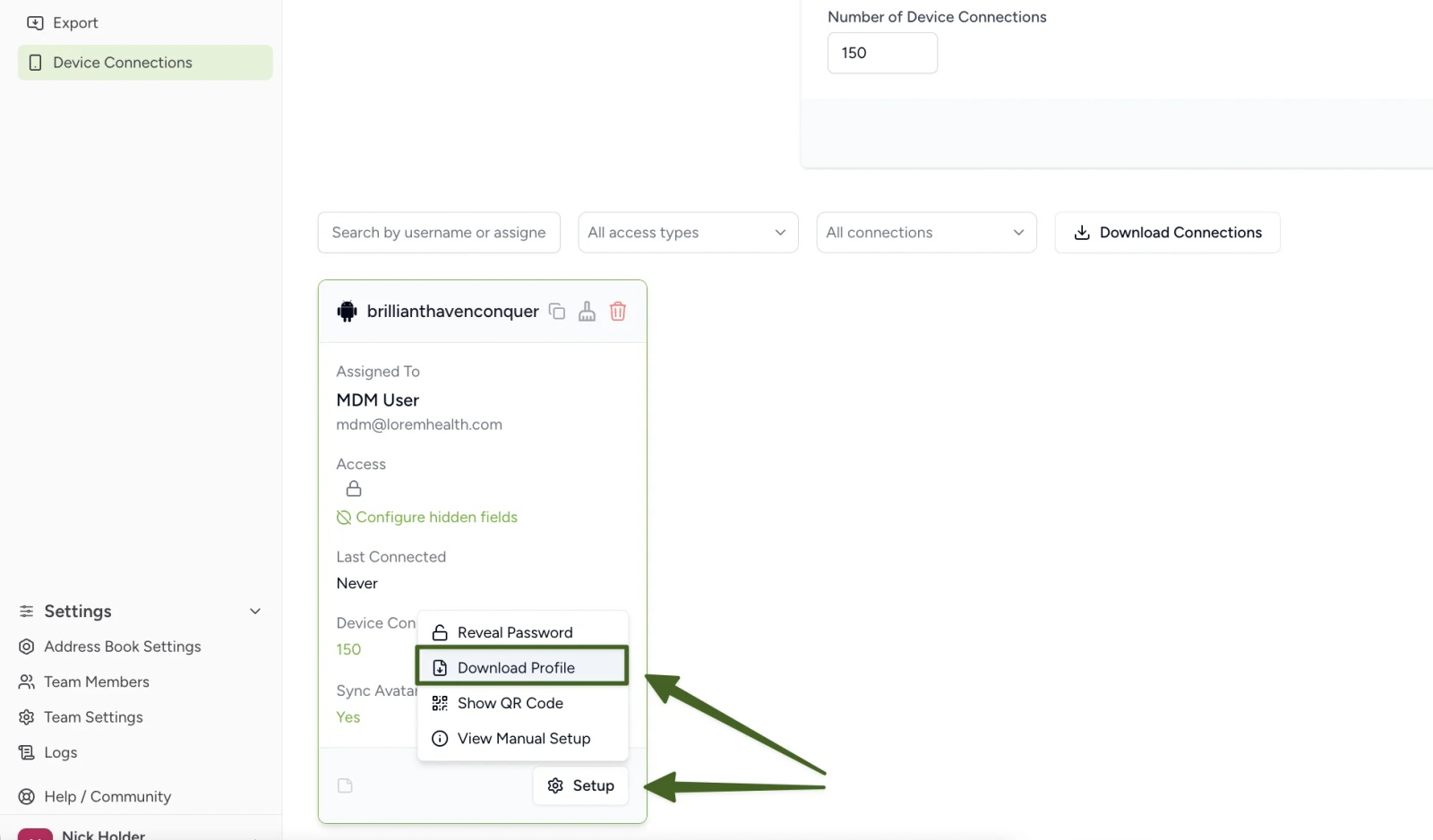1433x840 pixels.
Task: Click the note icon at the card's bottom left
Action: 345,785
